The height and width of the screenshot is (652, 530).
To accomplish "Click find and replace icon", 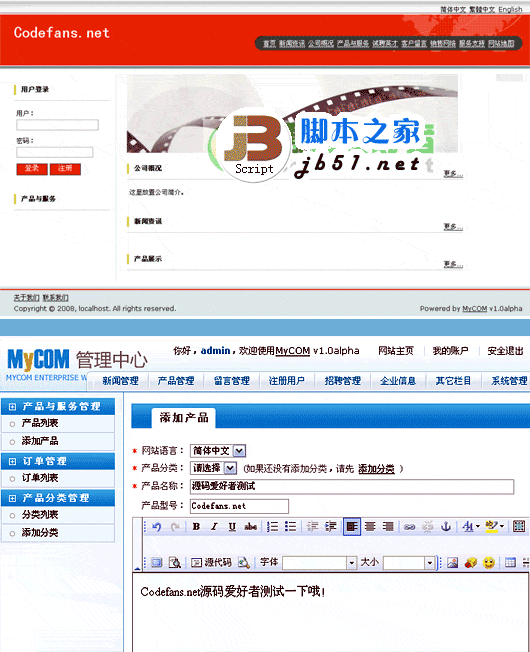I will 244,563.
